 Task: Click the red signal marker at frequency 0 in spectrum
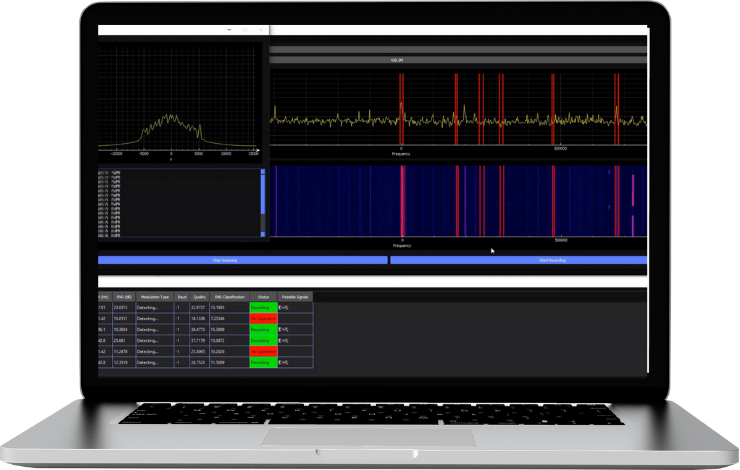402,108
